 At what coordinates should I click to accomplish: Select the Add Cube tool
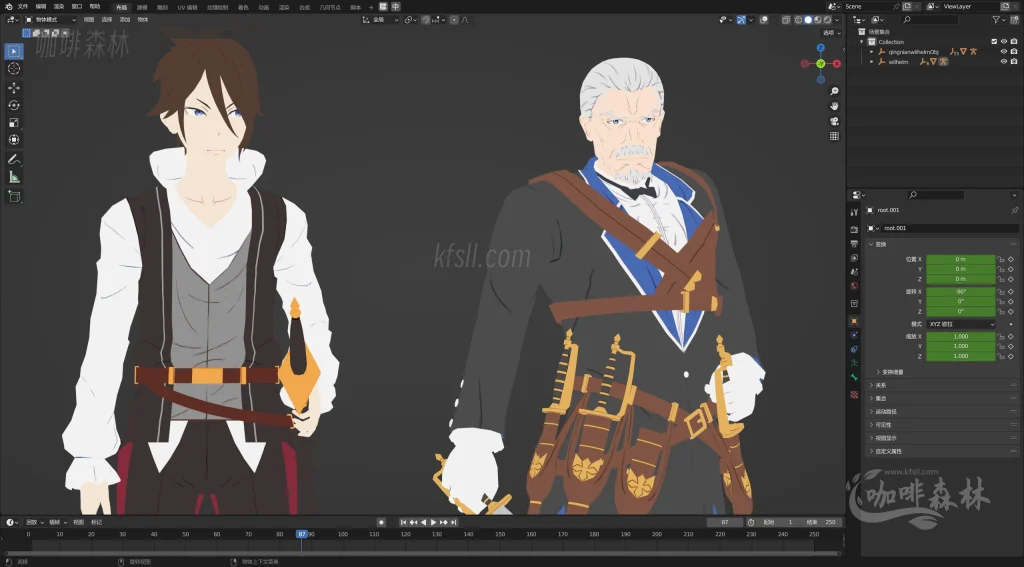click(14, 196)
